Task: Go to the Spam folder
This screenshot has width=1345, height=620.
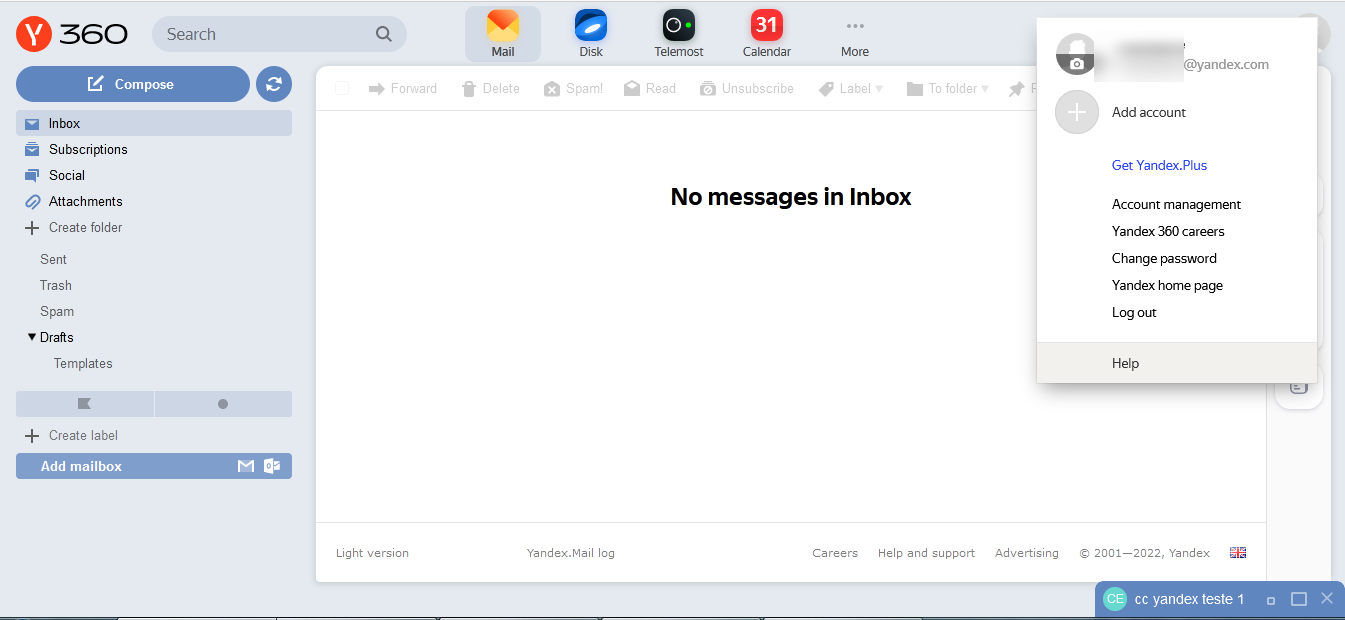Action: 57,311
